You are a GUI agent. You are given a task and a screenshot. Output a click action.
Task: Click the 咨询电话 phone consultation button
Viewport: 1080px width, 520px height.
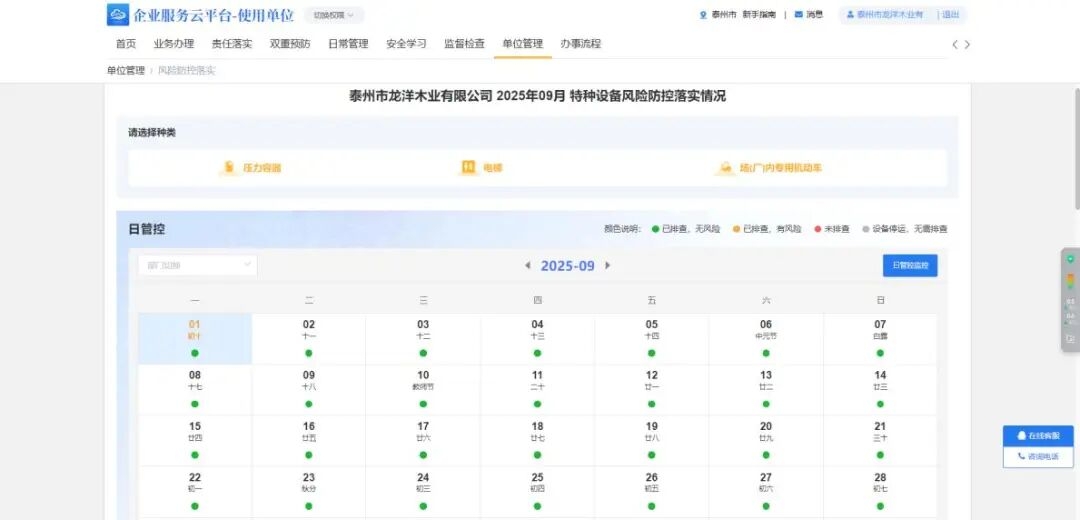(1038, 456)
